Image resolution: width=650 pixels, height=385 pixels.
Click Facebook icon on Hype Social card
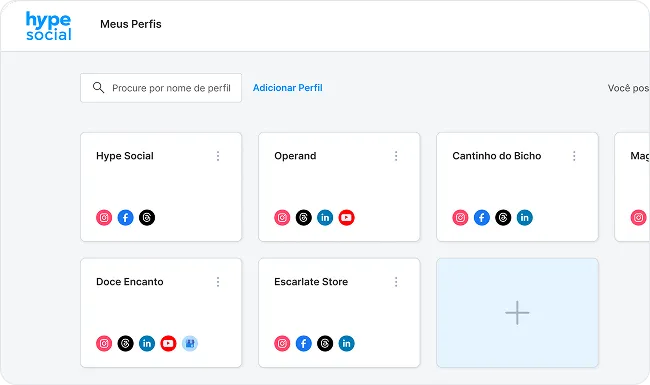tap(126, 218)
